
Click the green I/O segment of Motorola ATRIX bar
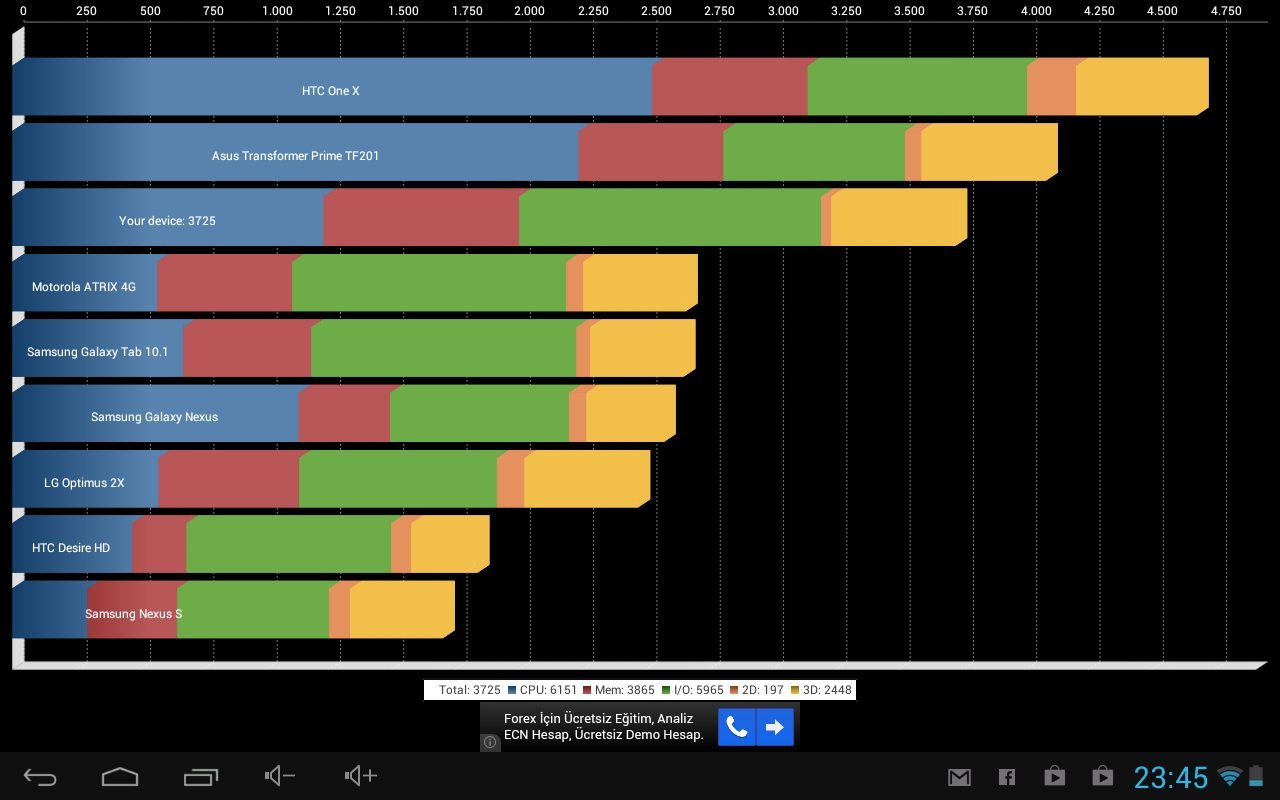(429, 283)
